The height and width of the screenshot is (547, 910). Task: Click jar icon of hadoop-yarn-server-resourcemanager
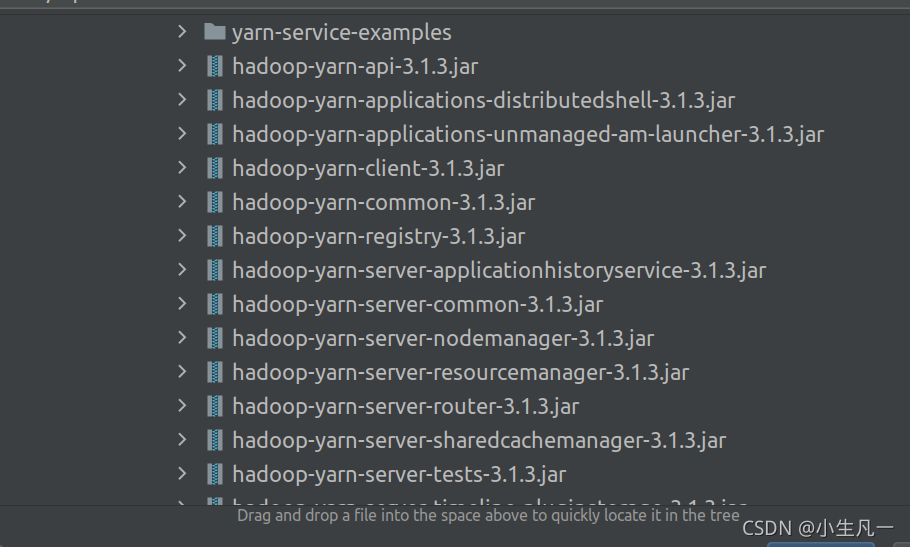(215, 372)
